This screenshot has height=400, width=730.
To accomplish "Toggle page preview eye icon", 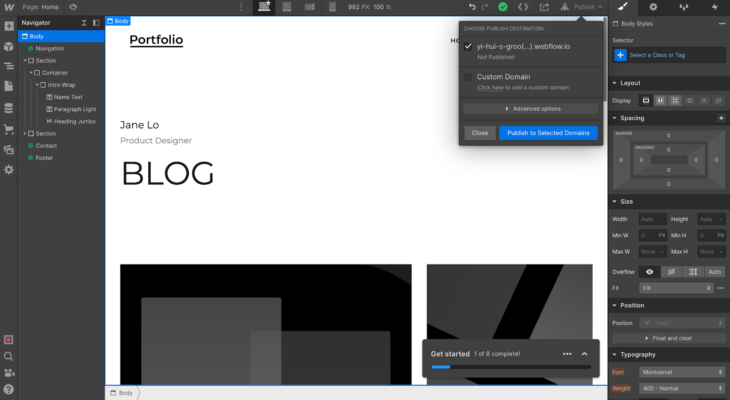I will (x=73, y=7).
